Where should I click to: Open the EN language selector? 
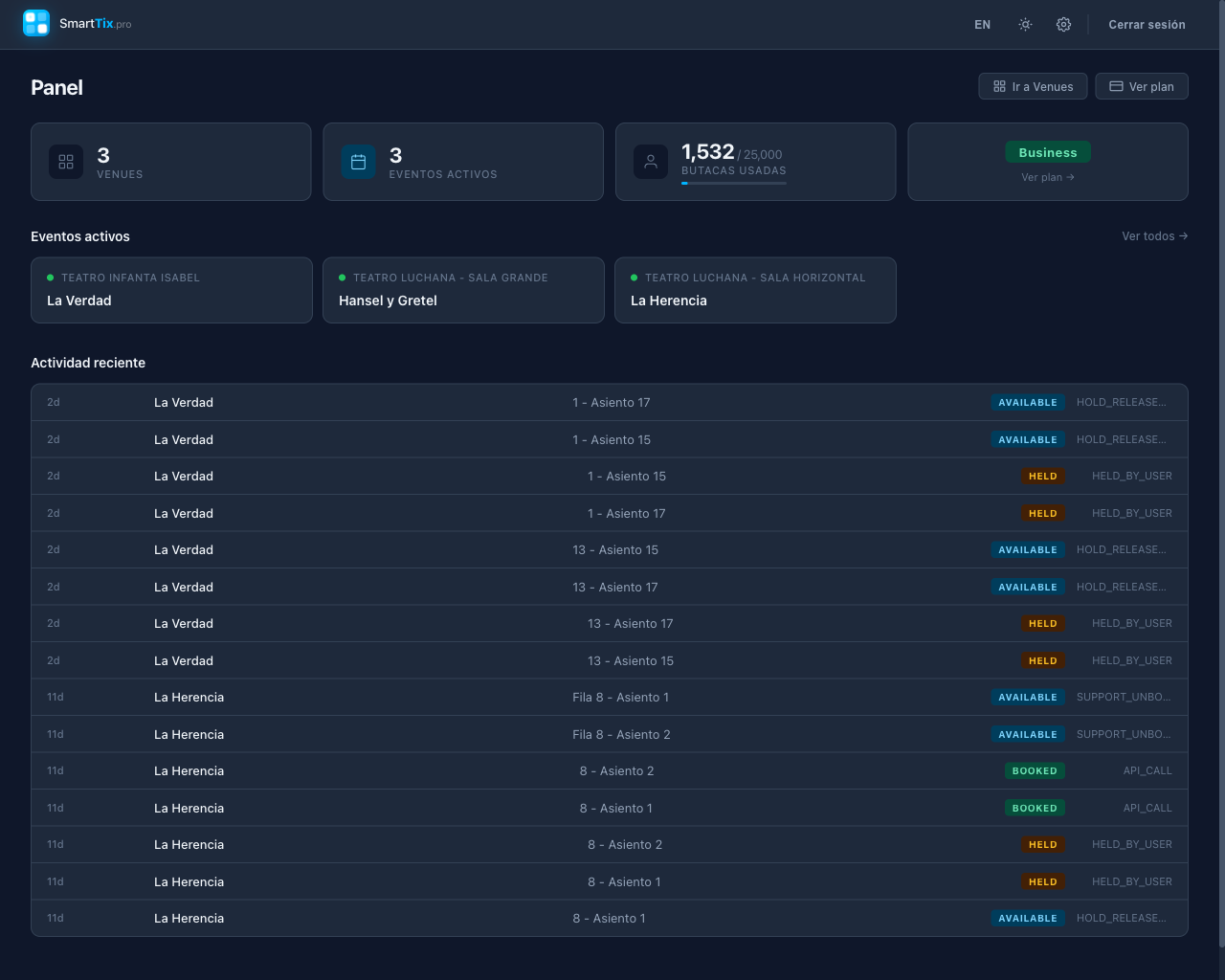[x=982, y=24]
